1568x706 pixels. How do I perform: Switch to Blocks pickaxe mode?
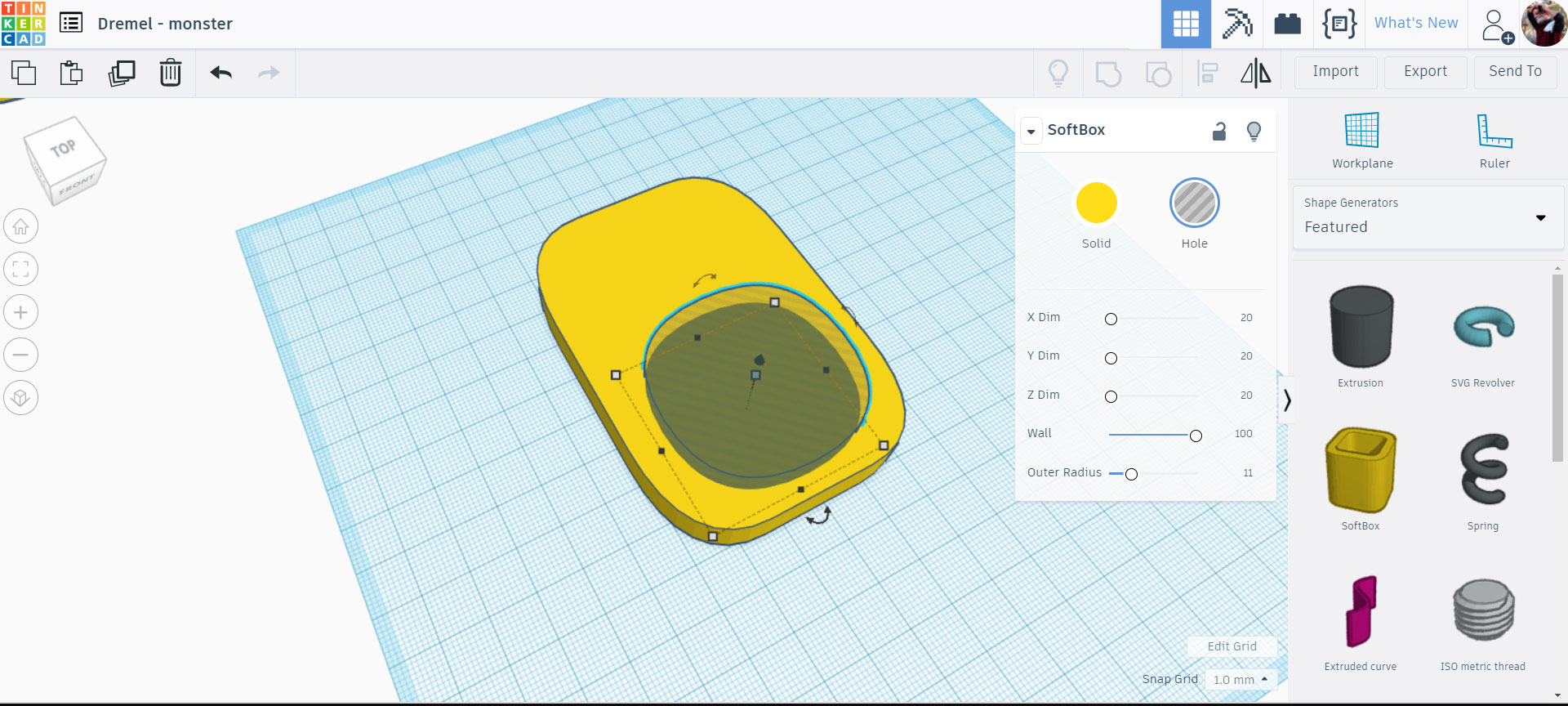pos(1237,24)
